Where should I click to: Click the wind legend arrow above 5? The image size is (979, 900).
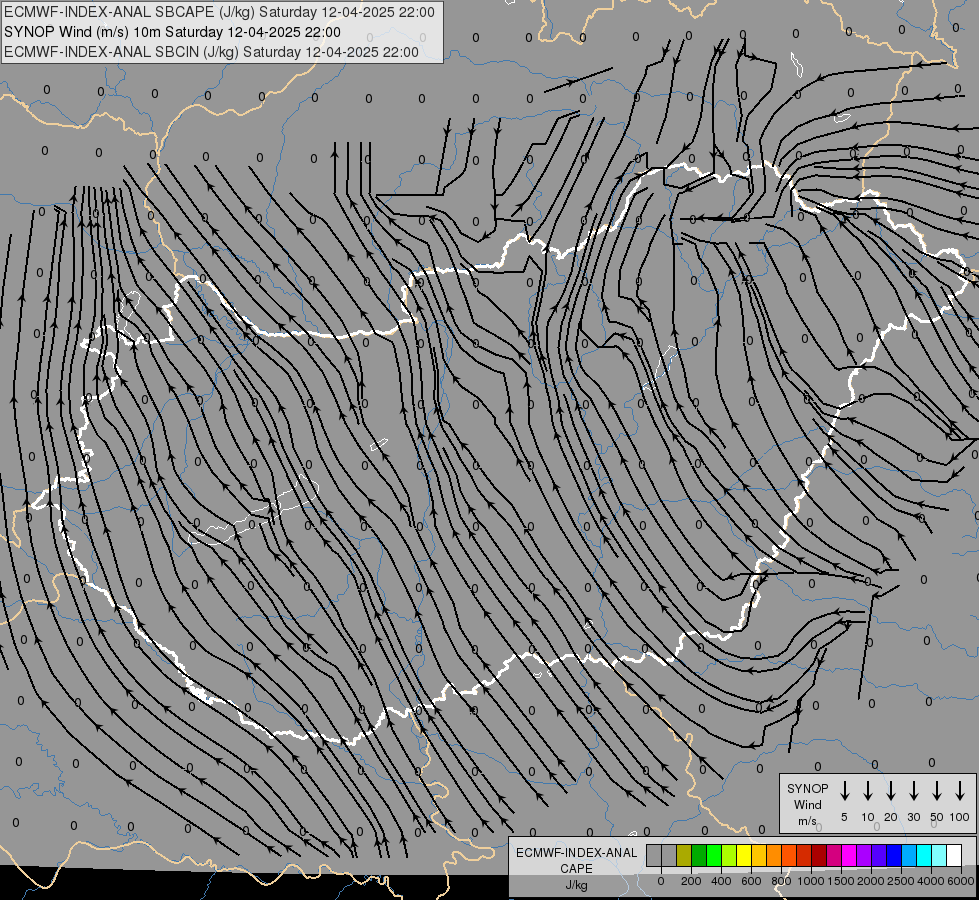tap(845, 791)
